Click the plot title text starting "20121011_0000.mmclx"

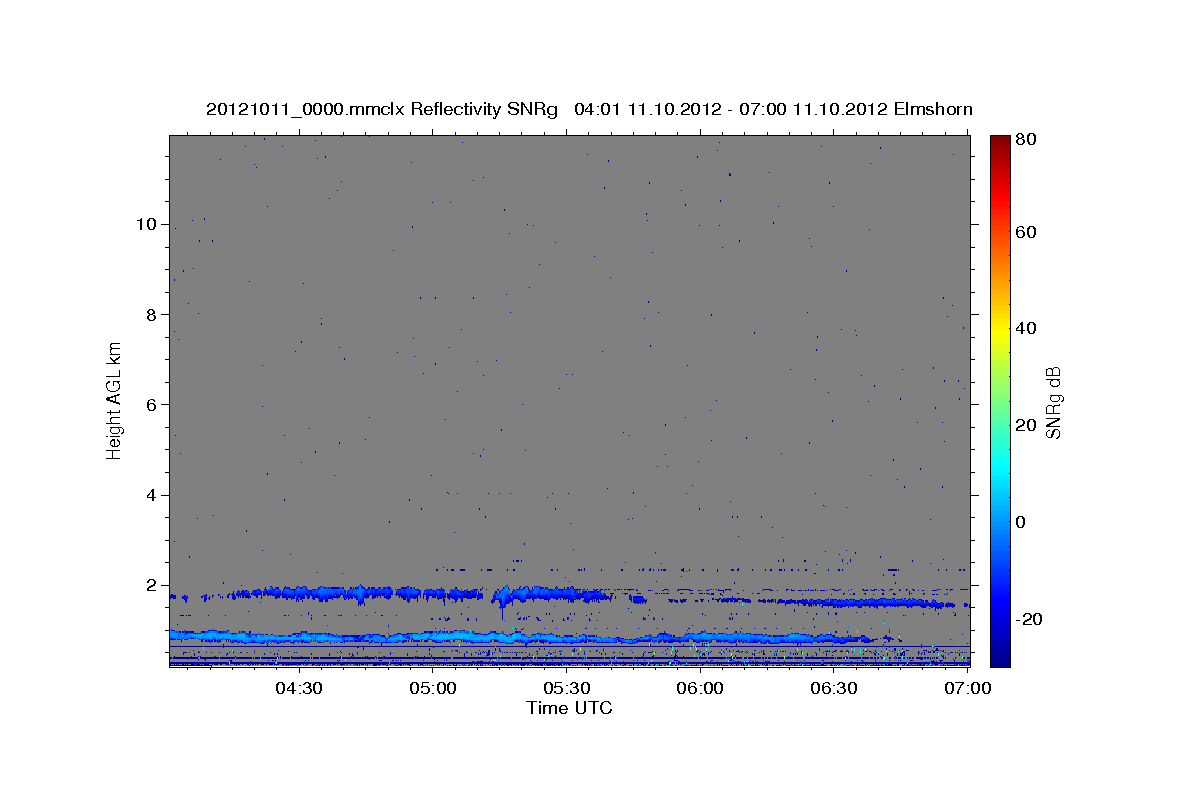click(589, 109)
